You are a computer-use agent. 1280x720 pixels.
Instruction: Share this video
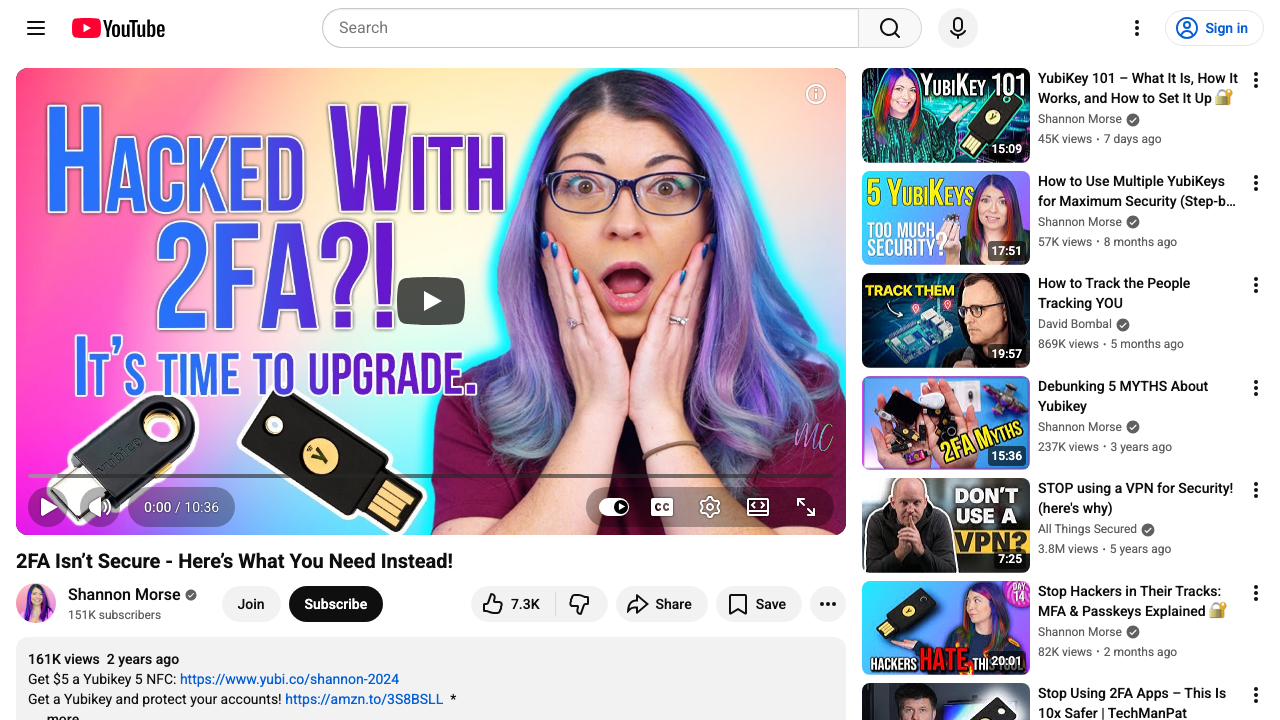661,604
